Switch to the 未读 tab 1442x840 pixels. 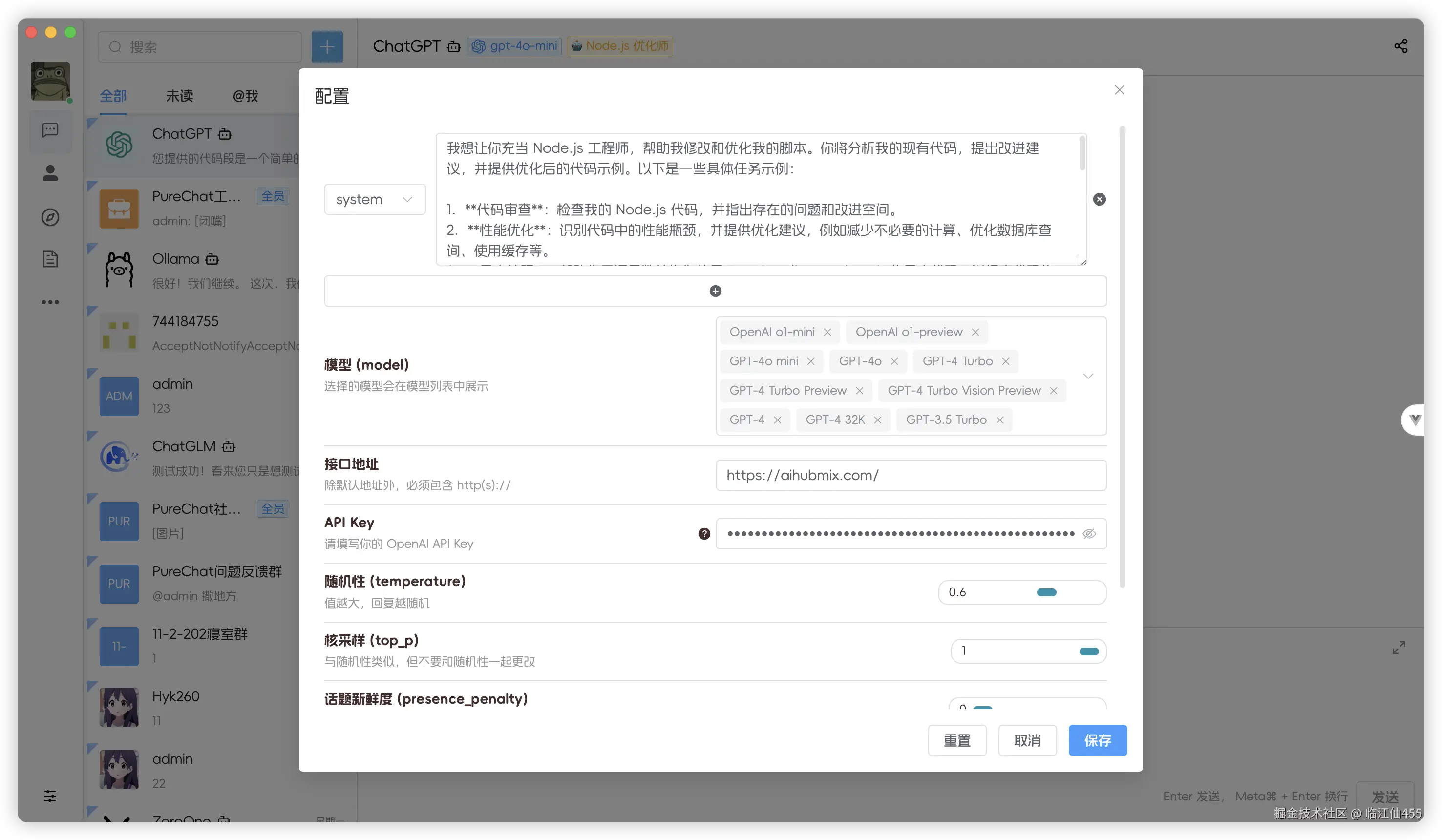click(x=180, y=96)
